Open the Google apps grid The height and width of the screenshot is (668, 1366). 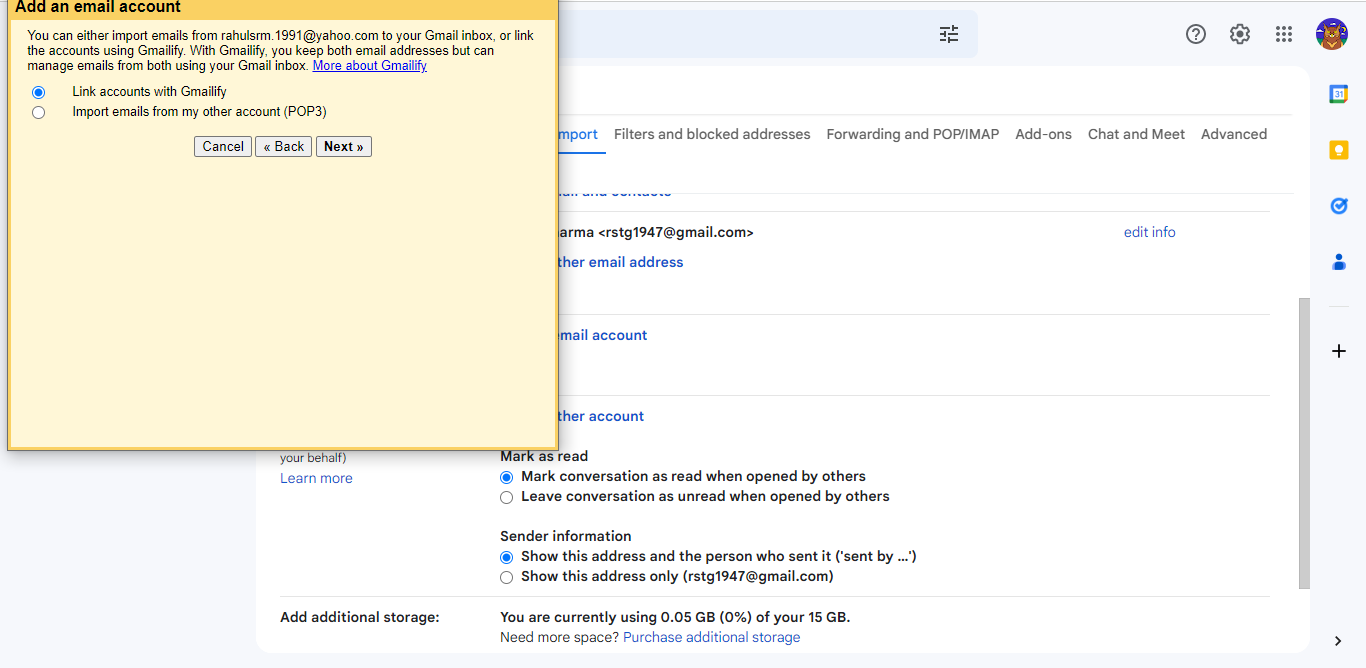pos(1284,34)
